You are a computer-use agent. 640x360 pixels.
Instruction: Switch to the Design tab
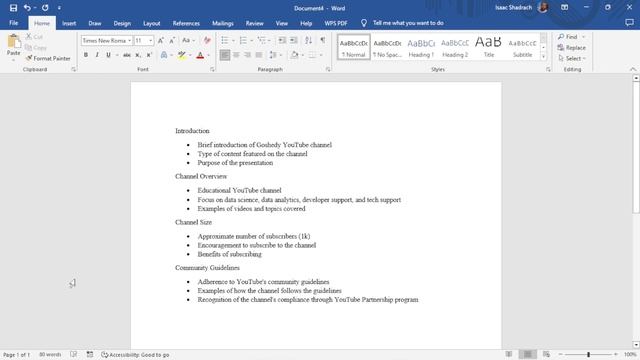click(122, 23)
